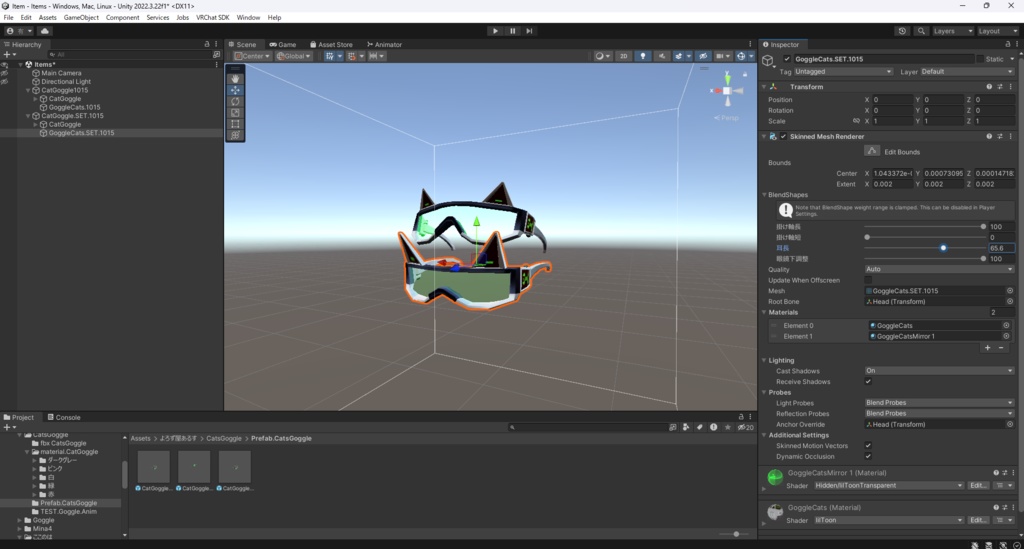The width and height of the screenshot is (1024, 549).
Task: Open Cast Shadows dropdown
Action: [x=939, y=370]
